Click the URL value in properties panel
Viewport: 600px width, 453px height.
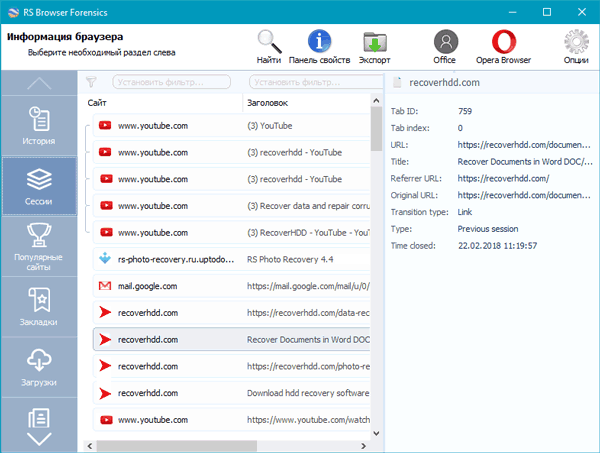(x=524, y=145)
